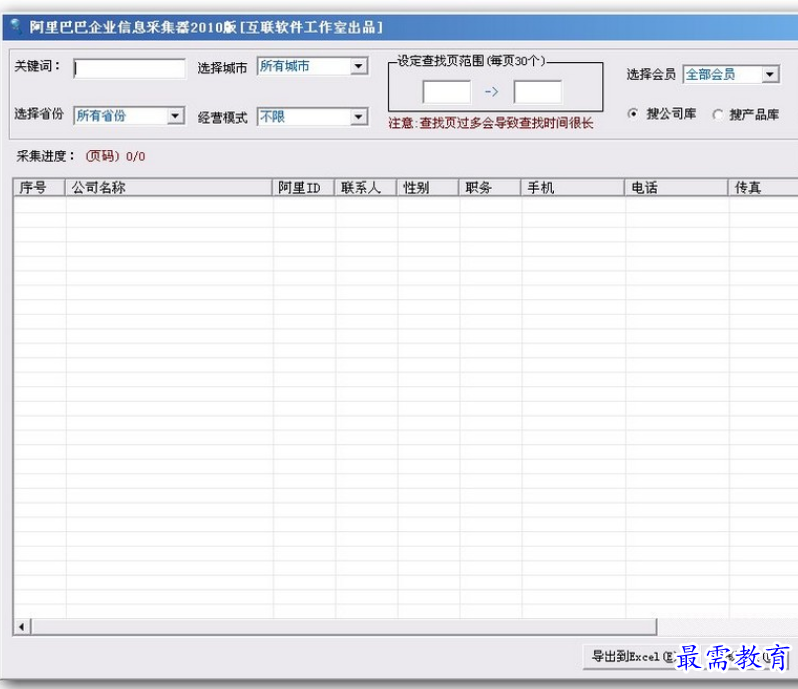Open the 选择省份 province dropdown
Viewport: 798px width, 689px height.
pos(129,116)
